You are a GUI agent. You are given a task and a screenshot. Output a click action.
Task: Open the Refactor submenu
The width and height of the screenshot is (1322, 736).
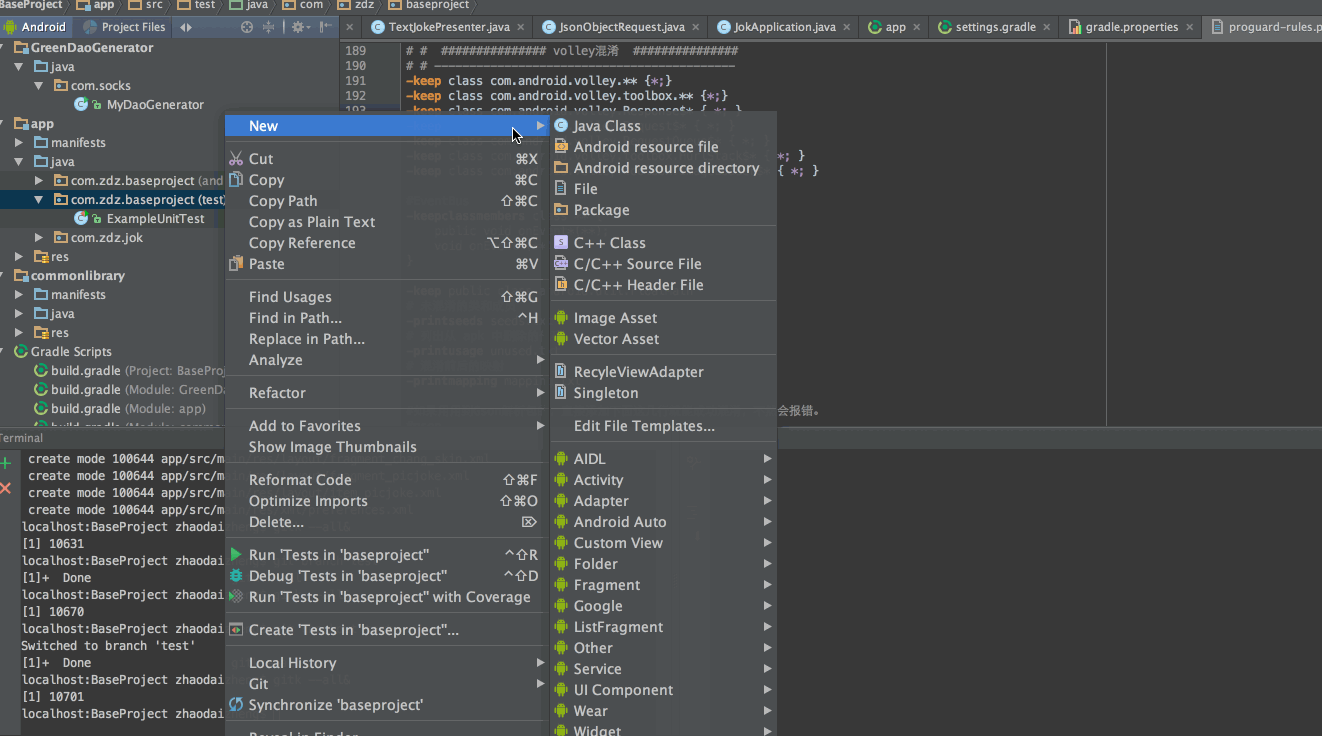point(386,392)
